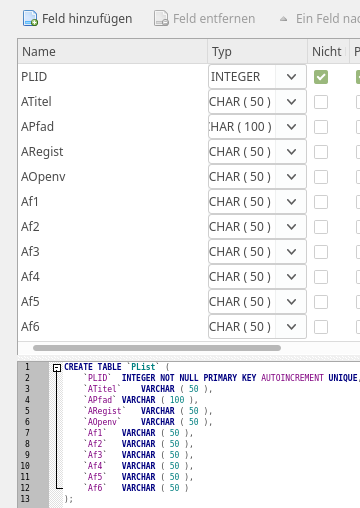Enable the Nicht checkbox for Af6

tap(321, 327)
